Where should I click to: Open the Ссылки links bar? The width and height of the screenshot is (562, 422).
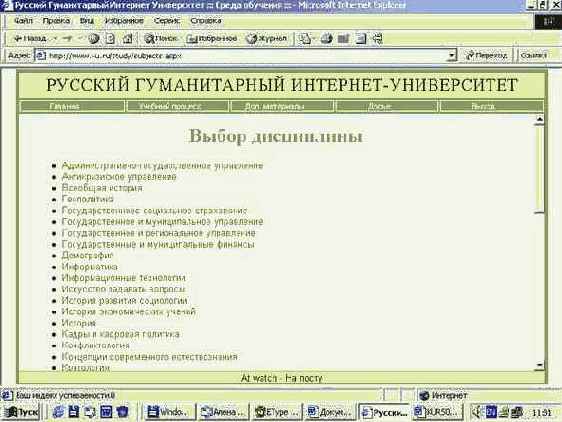[x=533, y=56]
